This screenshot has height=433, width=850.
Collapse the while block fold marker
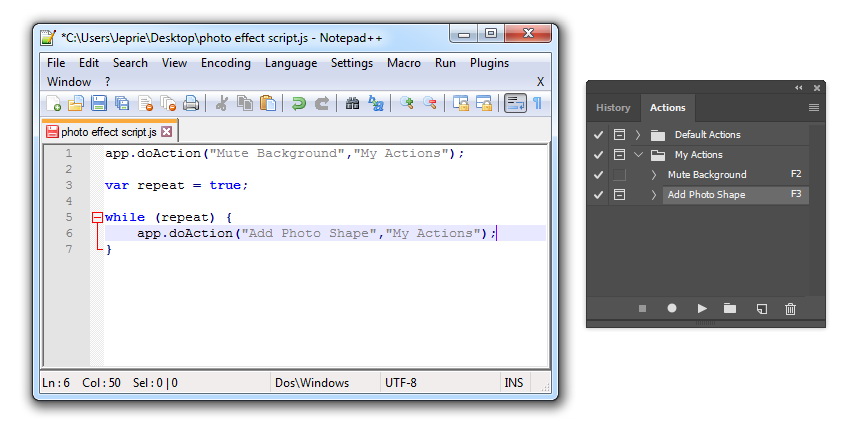coord(97,217)
